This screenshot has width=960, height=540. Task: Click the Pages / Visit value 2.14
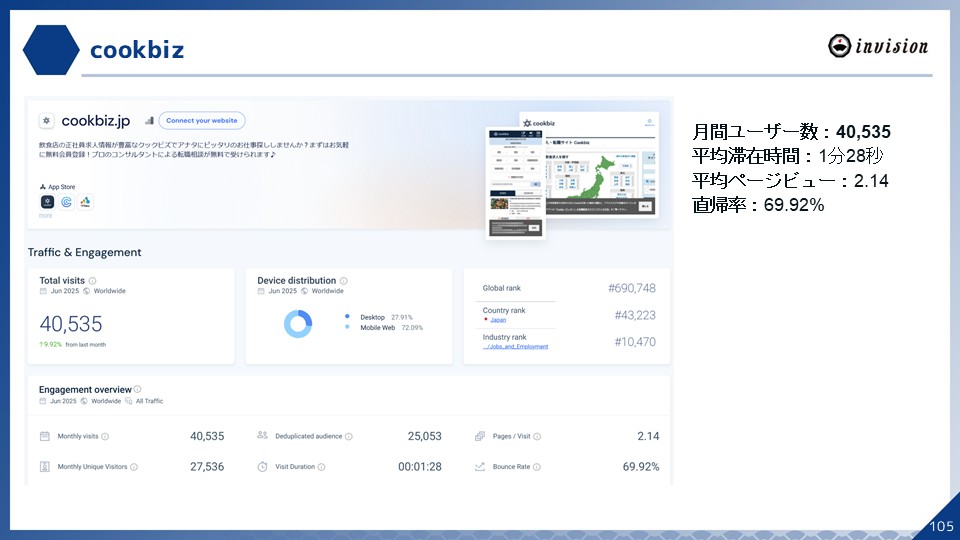point(648,436)
